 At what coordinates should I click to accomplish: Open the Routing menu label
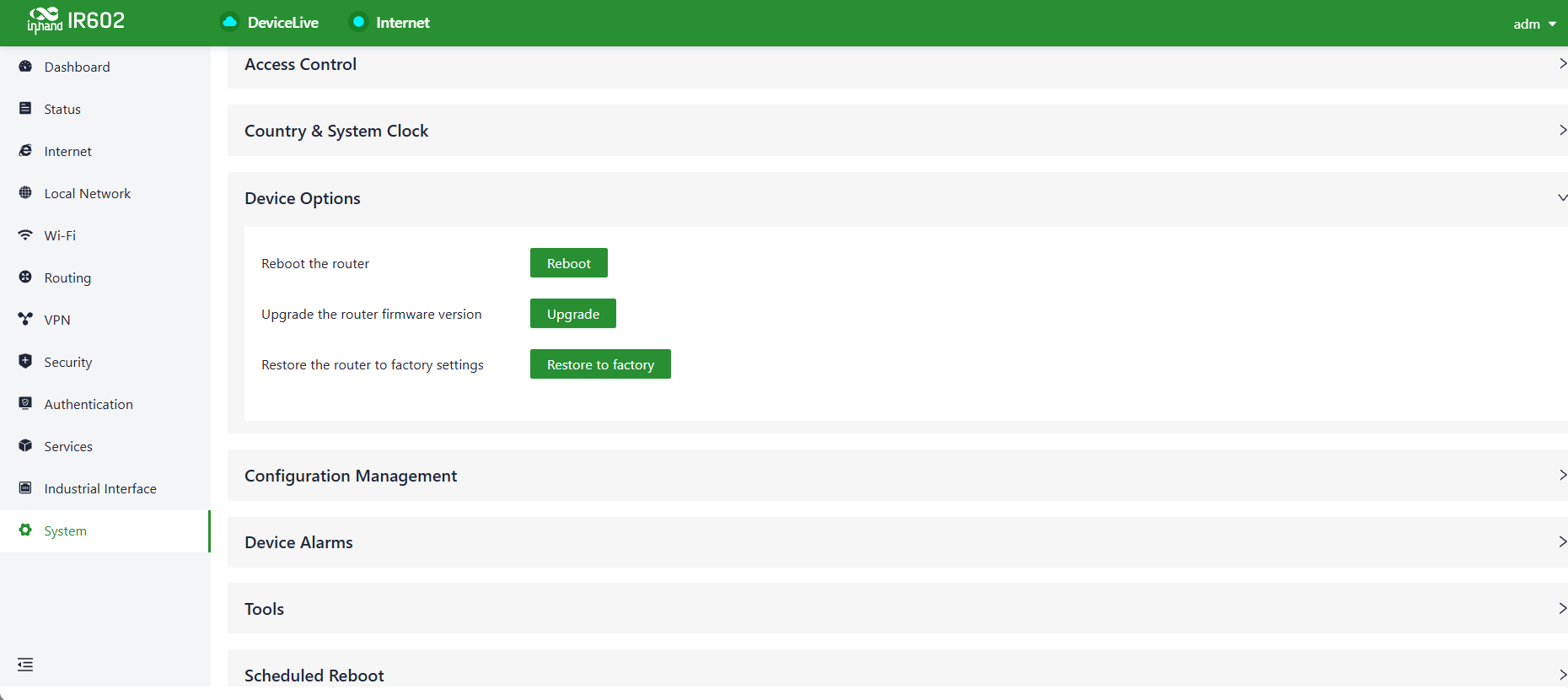click(67, 277)
